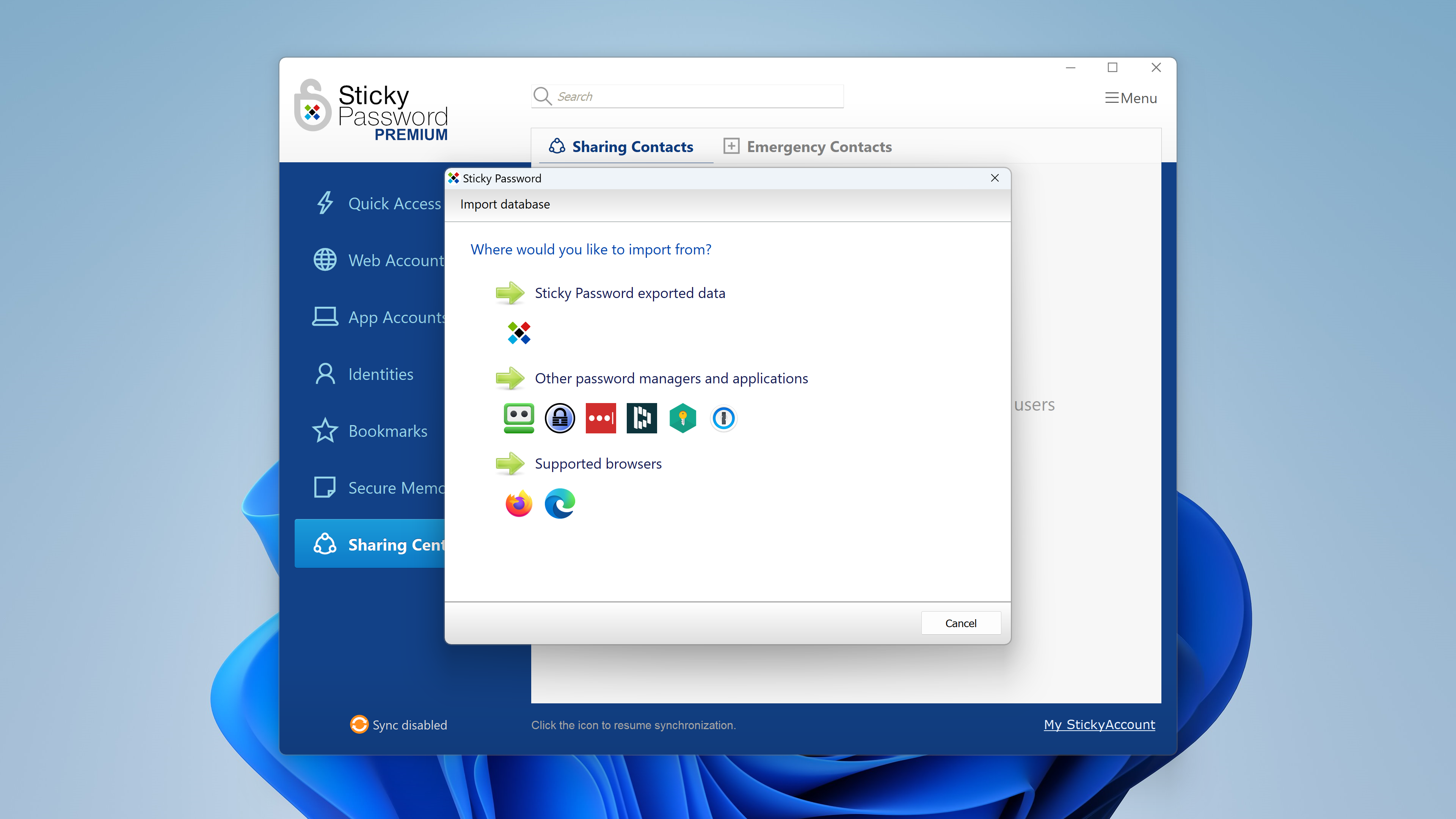Cancel the Import database dialog
1456x819 pixels.
[961, 623]
